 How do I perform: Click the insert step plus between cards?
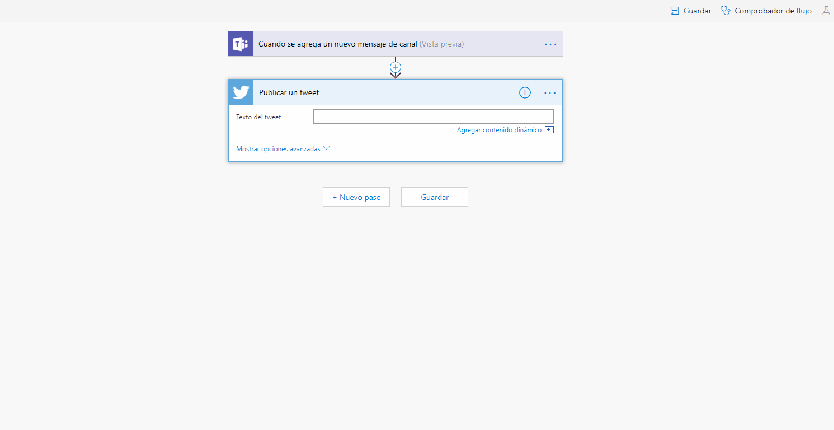click(x=395, y=67)
